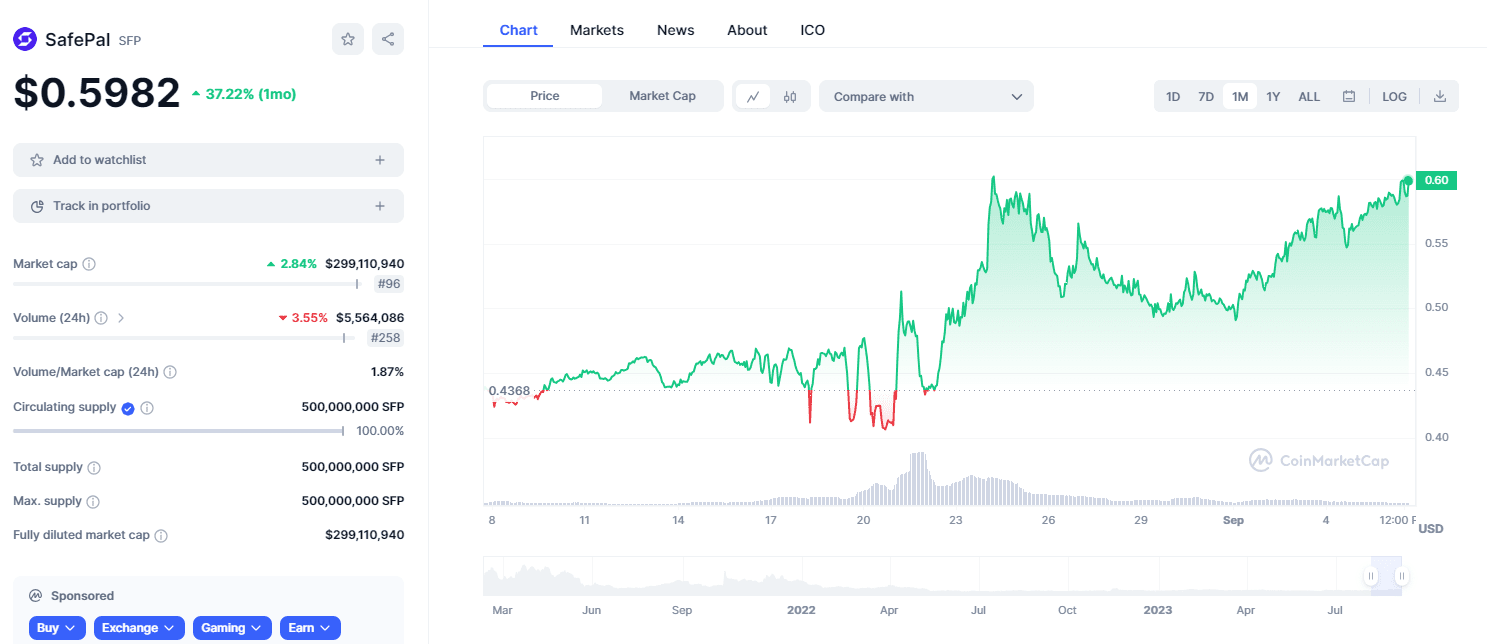This screenshot has width=1487, height=644.
Task: Click the star favorite icon
Action: point(348,39)
